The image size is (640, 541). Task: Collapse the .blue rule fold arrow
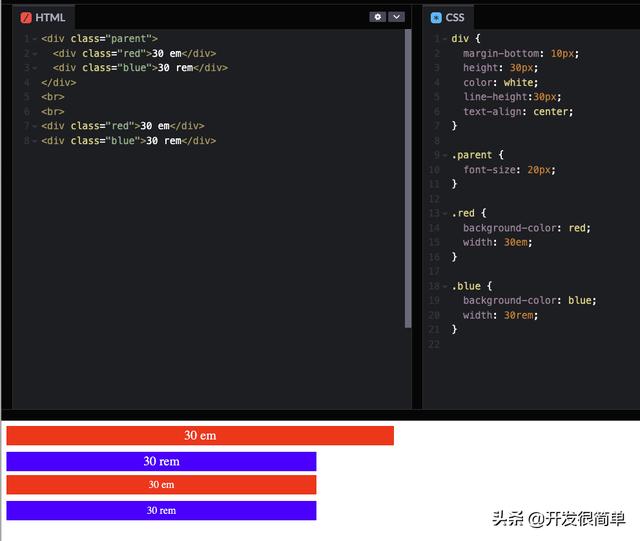point(445,286)
